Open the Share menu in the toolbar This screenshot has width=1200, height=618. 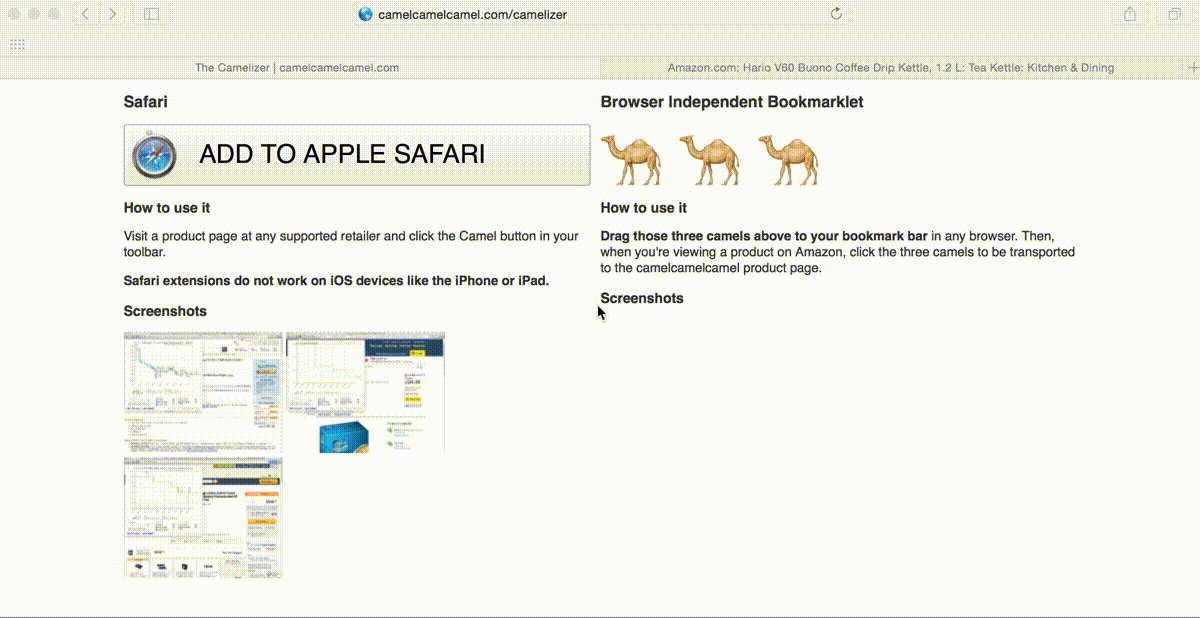(x=1130, y=14)
